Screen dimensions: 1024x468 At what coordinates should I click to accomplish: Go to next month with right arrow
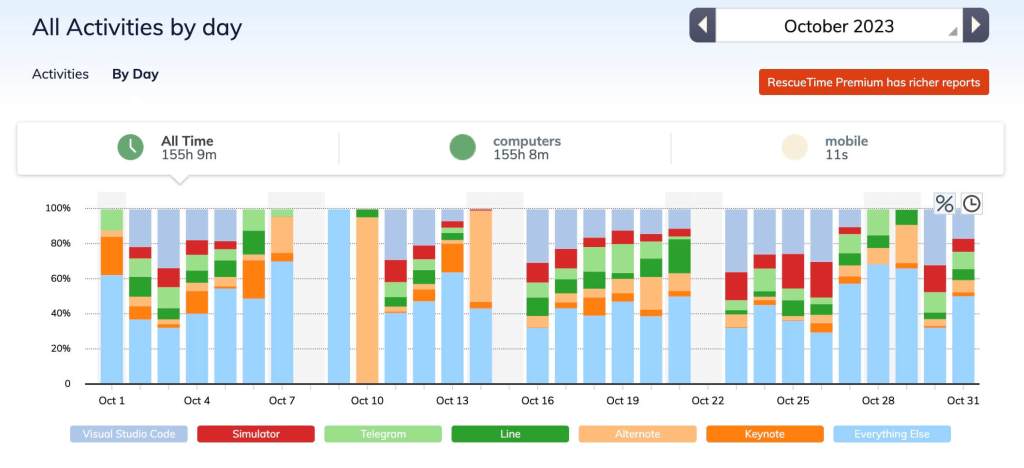[x=975, y=25]
